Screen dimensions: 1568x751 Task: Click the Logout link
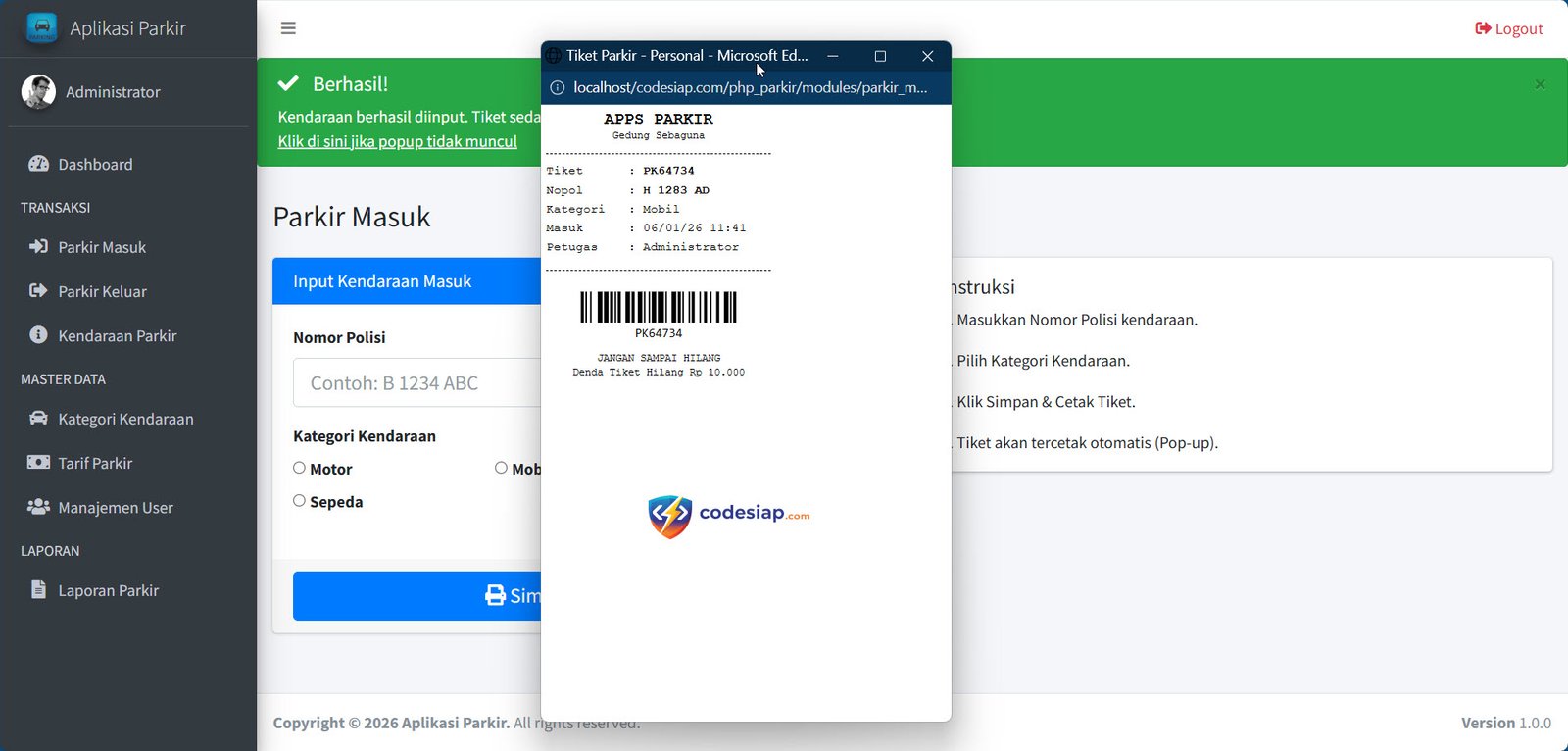click(1509, 28)
